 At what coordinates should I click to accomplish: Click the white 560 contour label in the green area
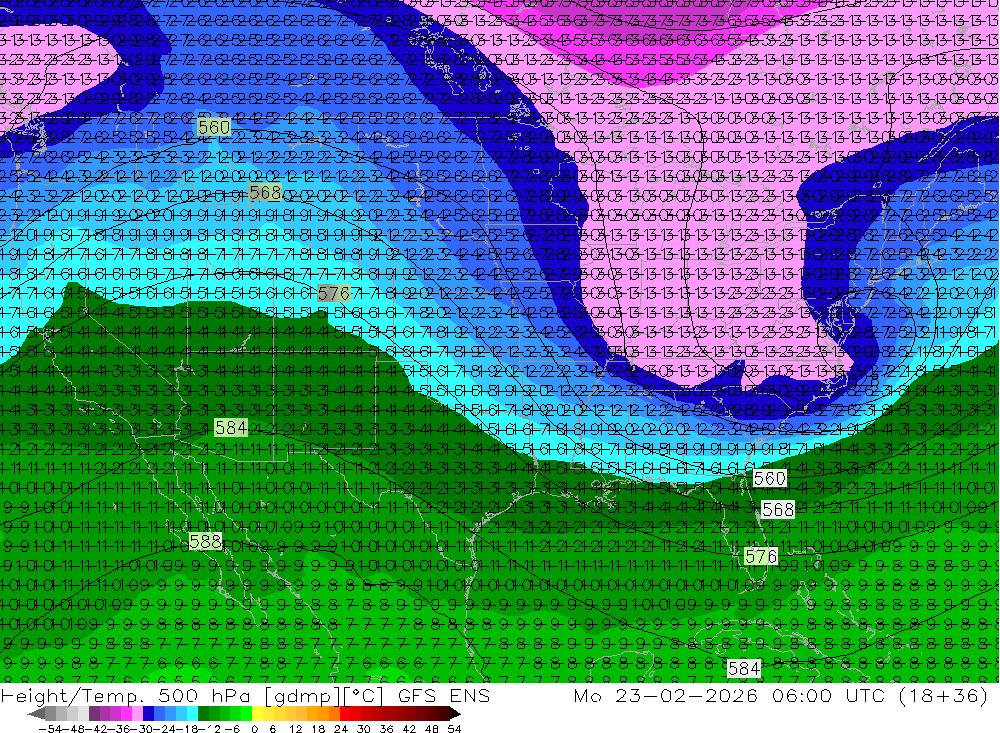769,478
